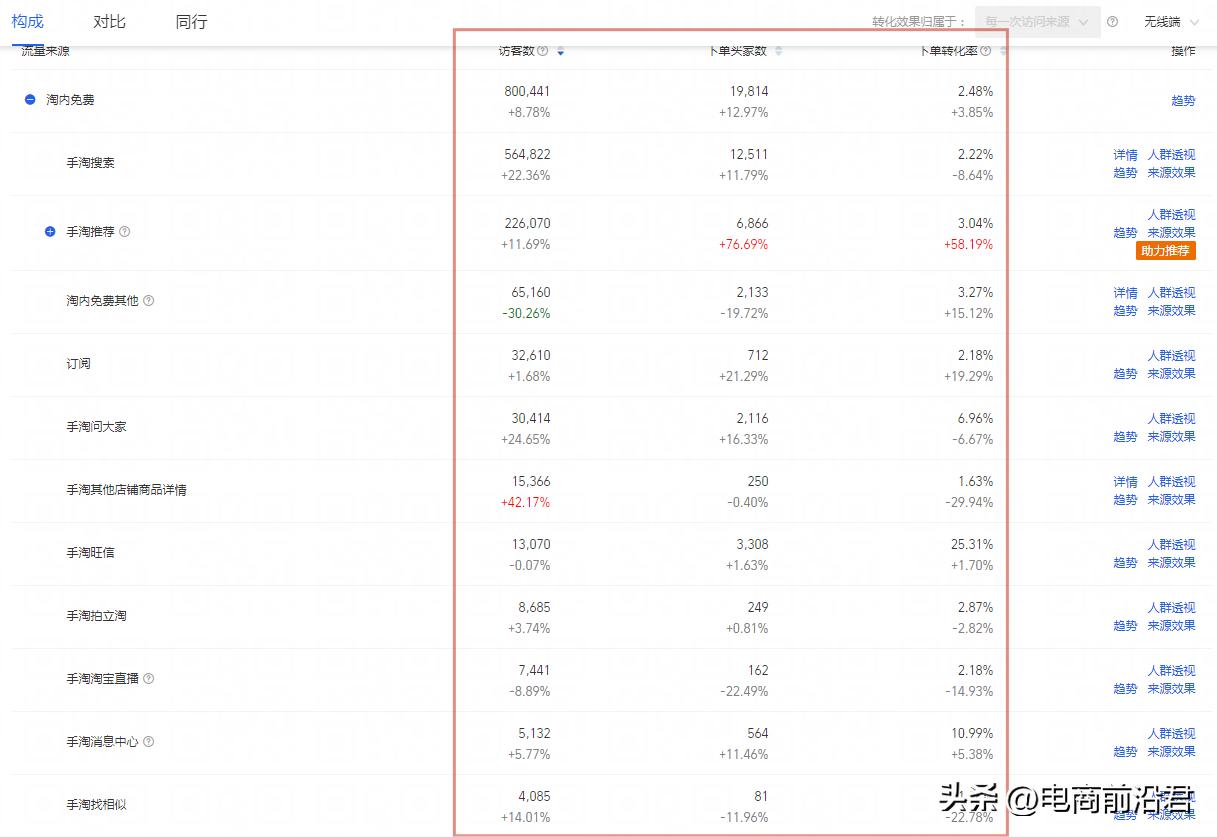This screenshot has width=1217, height=837.
Task: Click the 手淘消息中心 help icon
Action: point(148,741)
